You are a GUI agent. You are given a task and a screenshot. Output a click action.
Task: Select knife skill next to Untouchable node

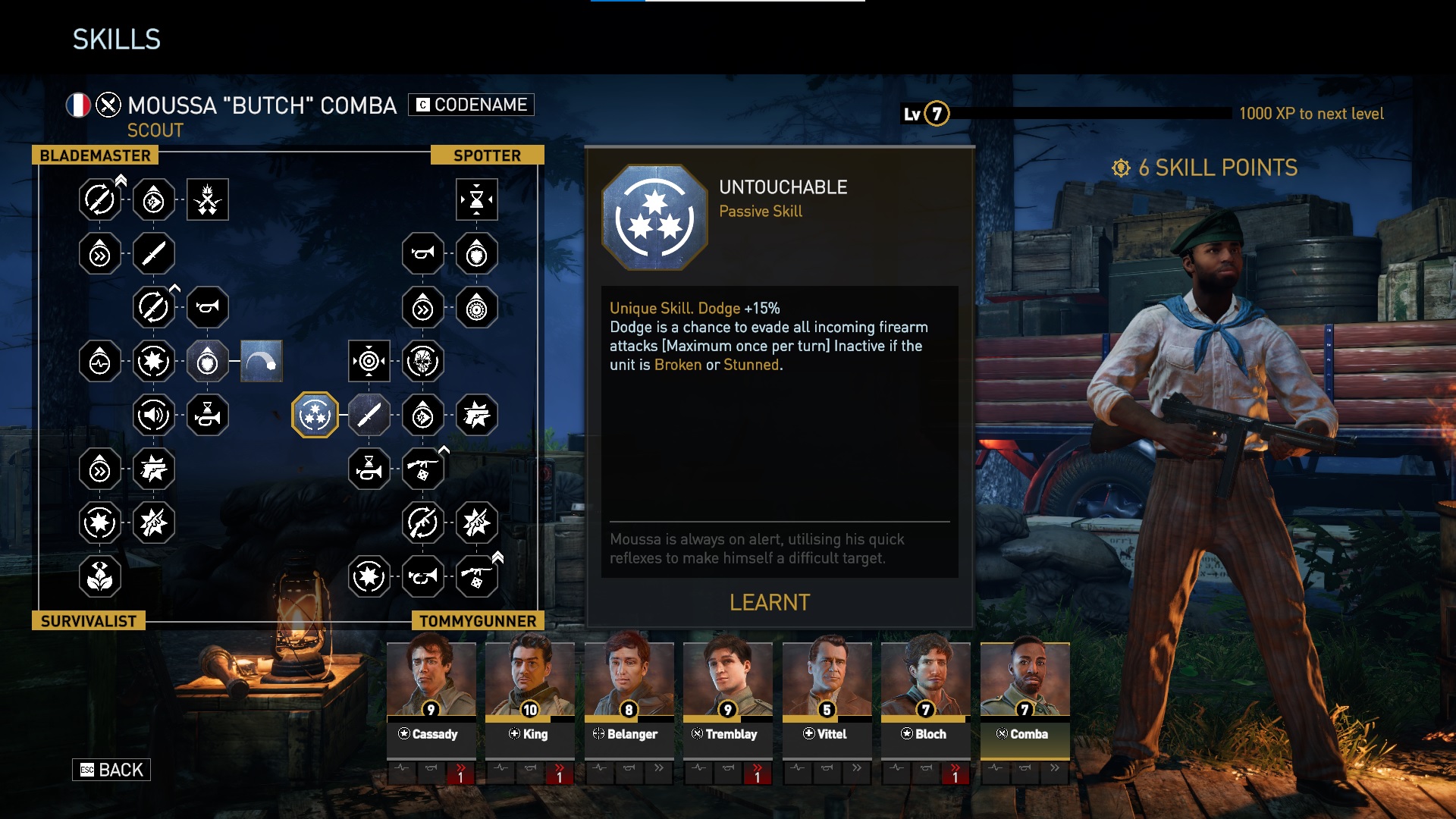pos(369,415)
